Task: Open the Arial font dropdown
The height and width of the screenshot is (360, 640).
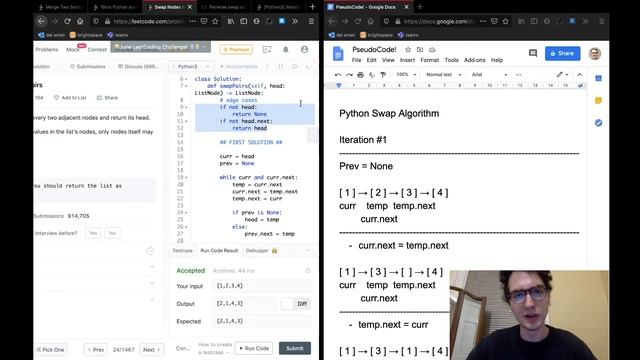Action: click(x=489, y=75)
